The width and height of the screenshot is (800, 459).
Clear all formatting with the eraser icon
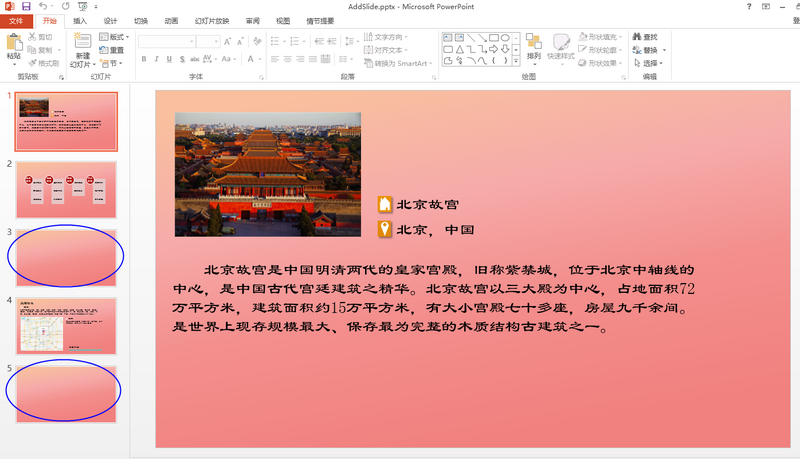coord(257,41)
